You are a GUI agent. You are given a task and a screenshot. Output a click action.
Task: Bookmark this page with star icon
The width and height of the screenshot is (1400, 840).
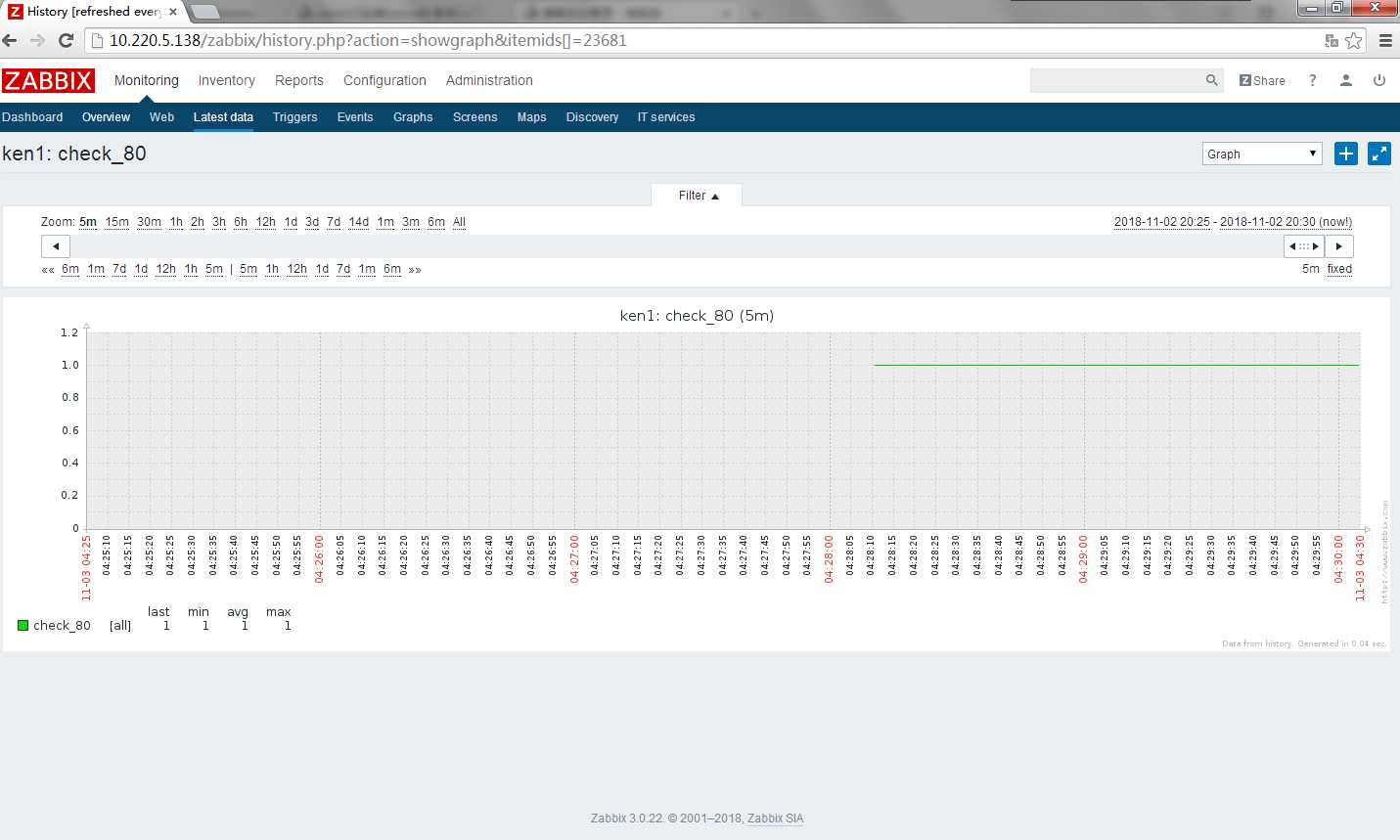(1354, 40)
